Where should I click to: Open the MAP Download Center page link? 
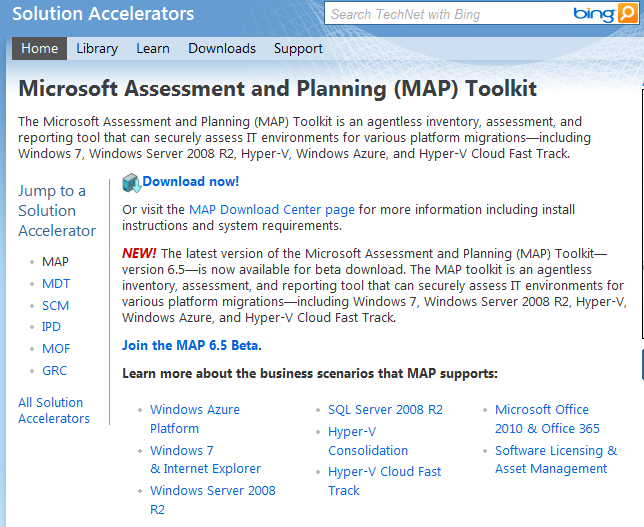(272, 210)
